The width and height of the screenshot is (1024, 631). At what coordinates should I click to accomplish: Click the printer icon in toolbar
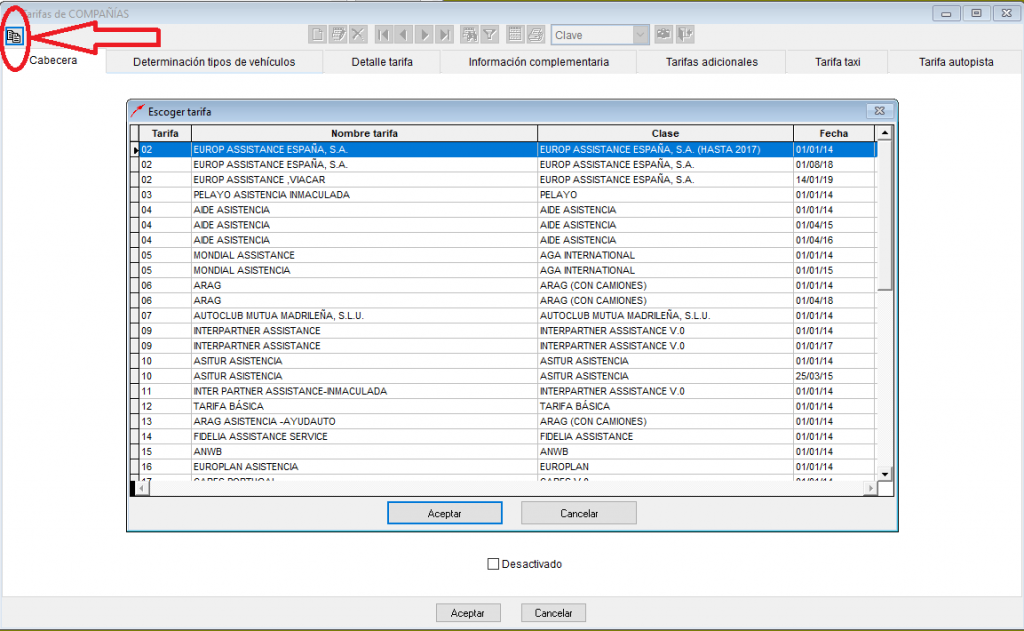536,35
